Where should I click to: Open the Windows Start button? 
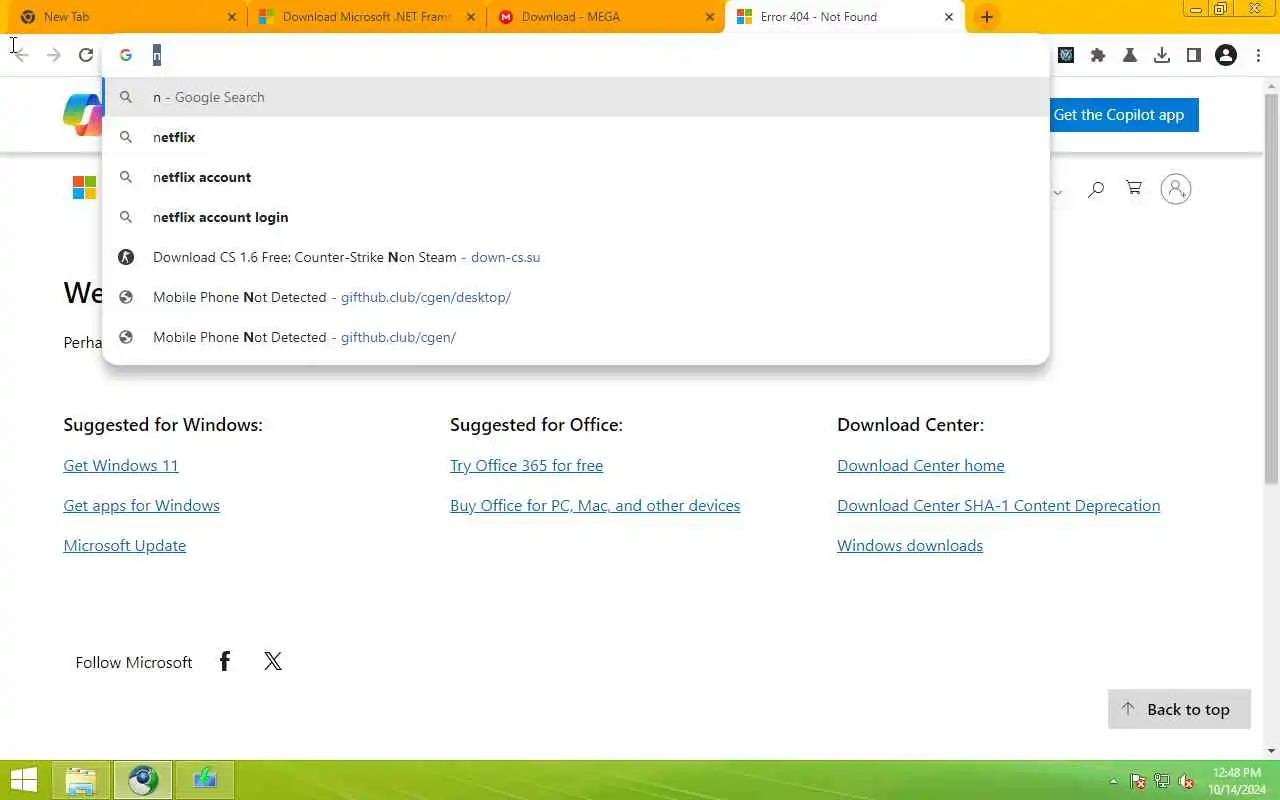(x=23, y=780)
